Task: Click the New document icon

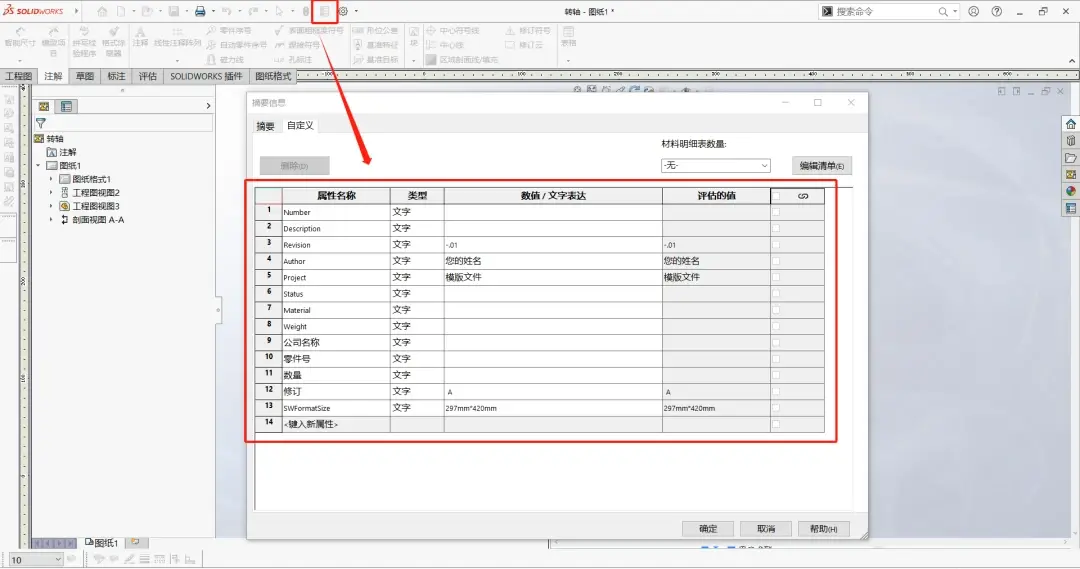Action: click(121, 12)
